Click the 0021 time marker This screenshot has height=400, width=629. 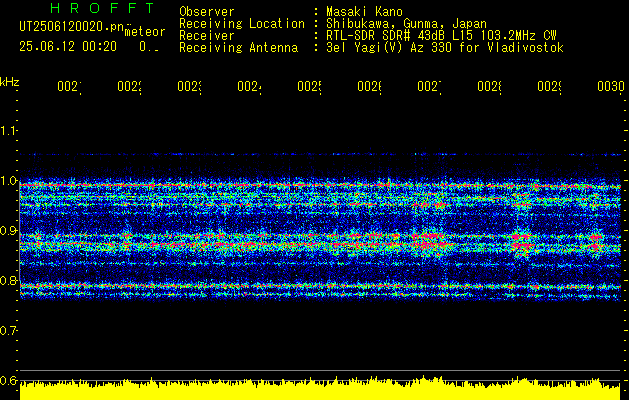69,86
